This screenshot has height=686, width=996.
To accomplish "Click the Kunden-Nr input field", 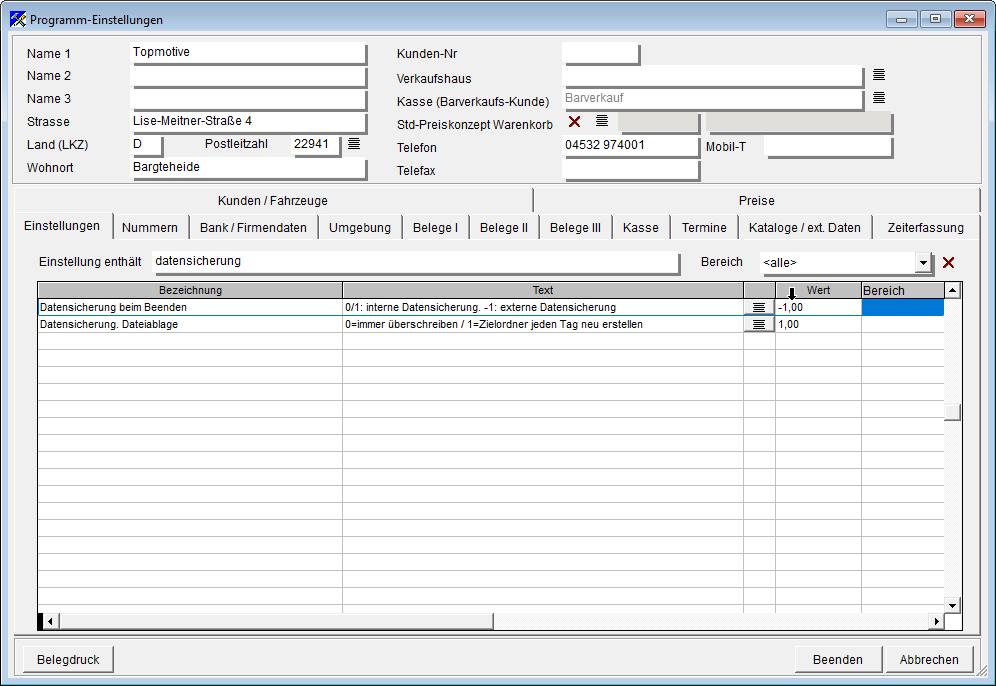I will (601, 53).
